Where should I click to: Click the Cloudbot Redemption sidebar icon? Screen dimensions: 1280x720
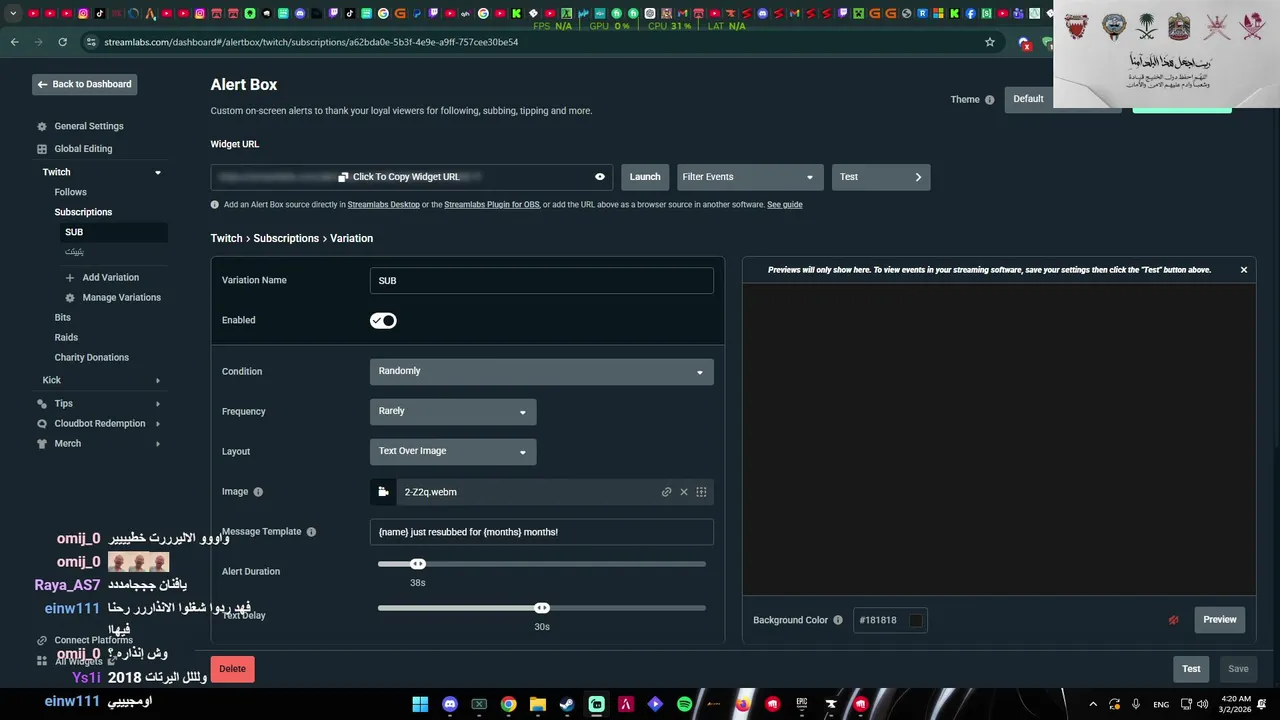[42, 424]
